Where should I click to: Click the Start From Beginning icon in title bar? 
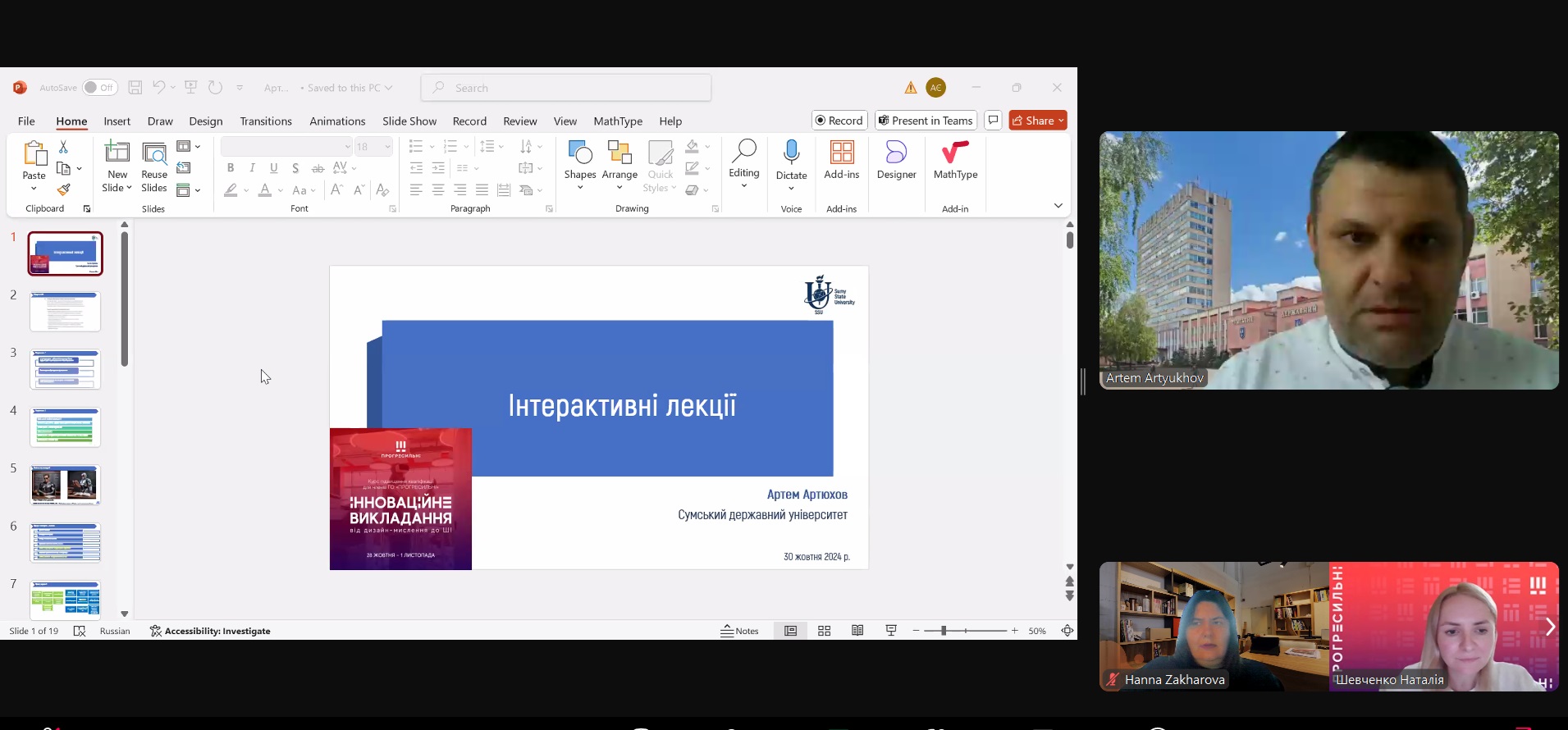click(191, 88)
